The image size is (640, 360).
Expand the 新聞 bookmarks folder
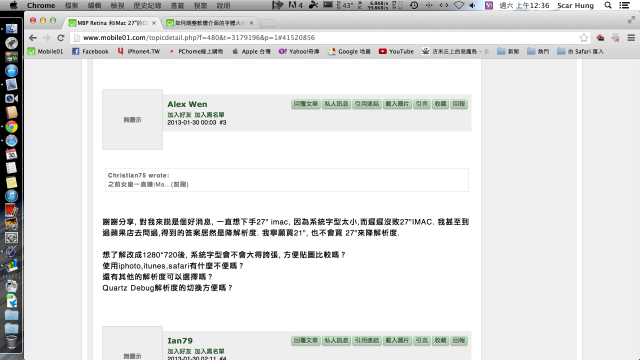coord(508,51)
